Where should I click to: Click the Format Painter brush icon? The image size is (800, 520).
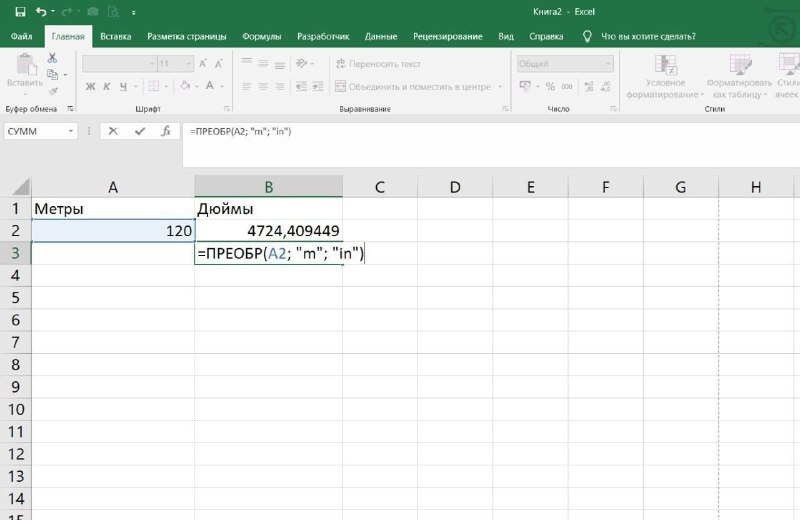click(53, 91)
